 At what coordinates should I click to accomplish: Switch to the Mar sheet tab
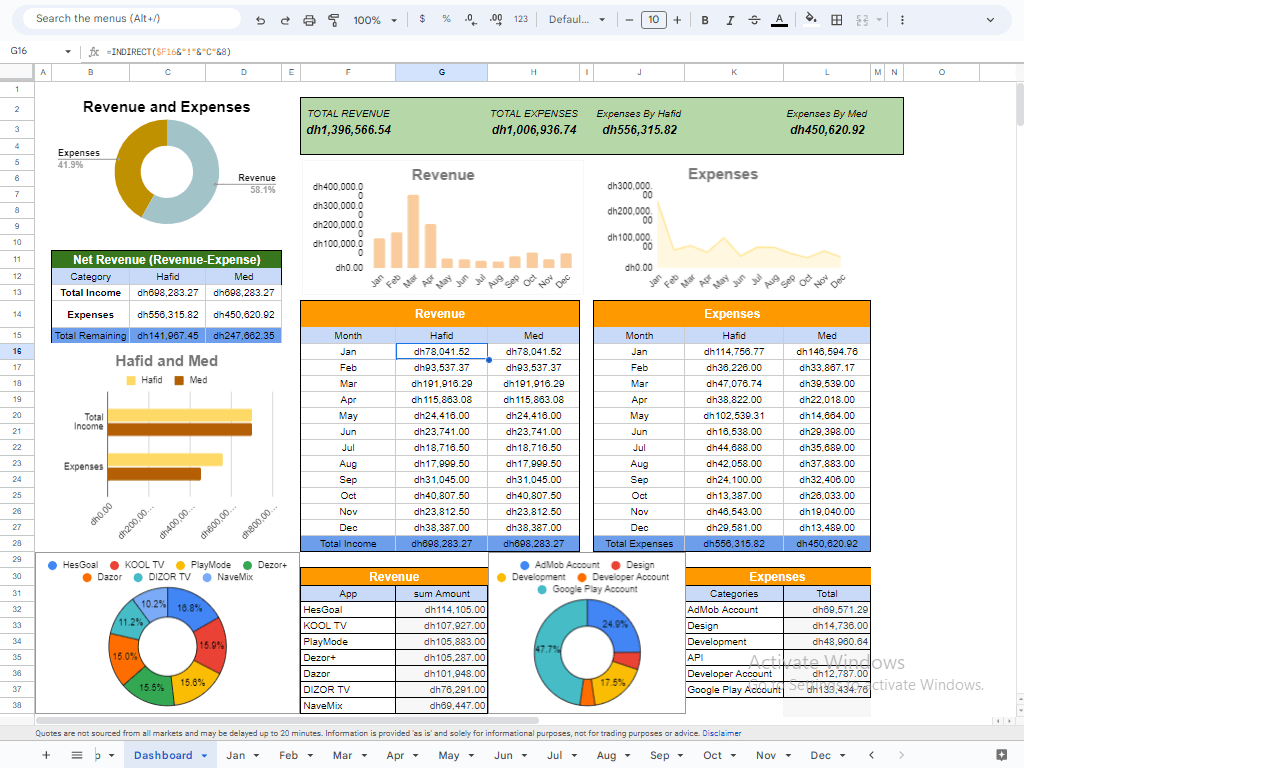342,755
